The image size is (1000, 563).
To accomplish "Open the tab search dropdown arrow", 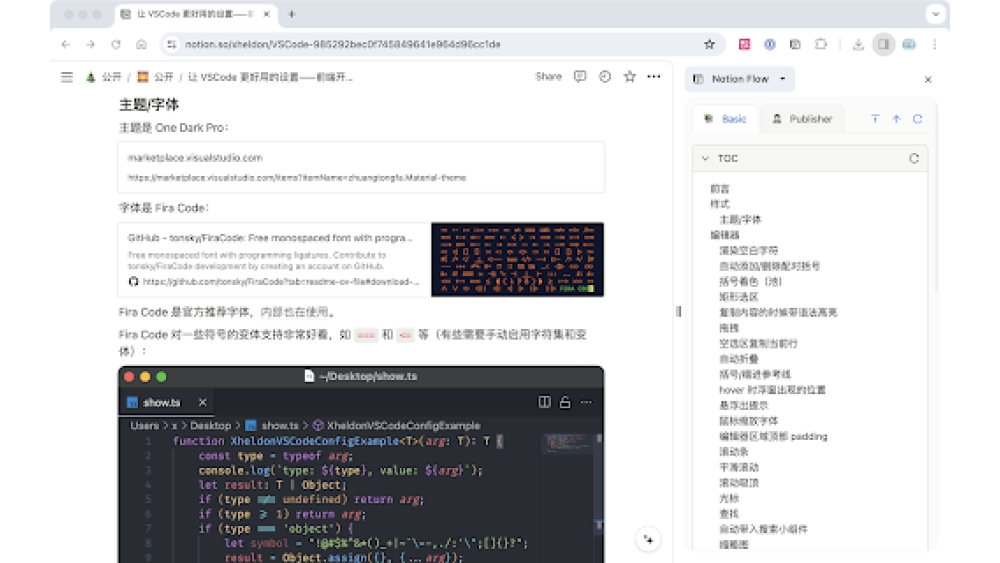I will [935, 14].
